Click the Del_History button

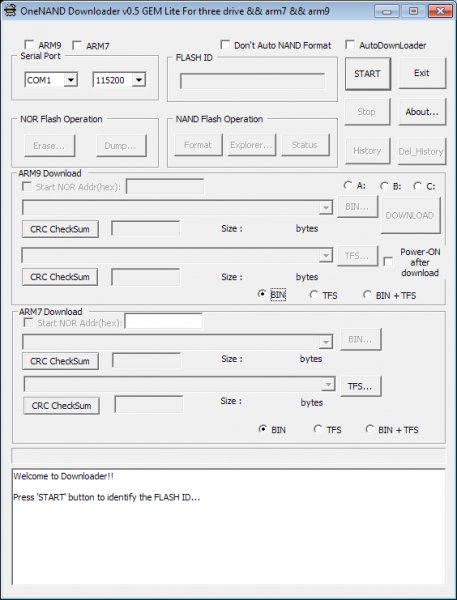pos(421,152)
